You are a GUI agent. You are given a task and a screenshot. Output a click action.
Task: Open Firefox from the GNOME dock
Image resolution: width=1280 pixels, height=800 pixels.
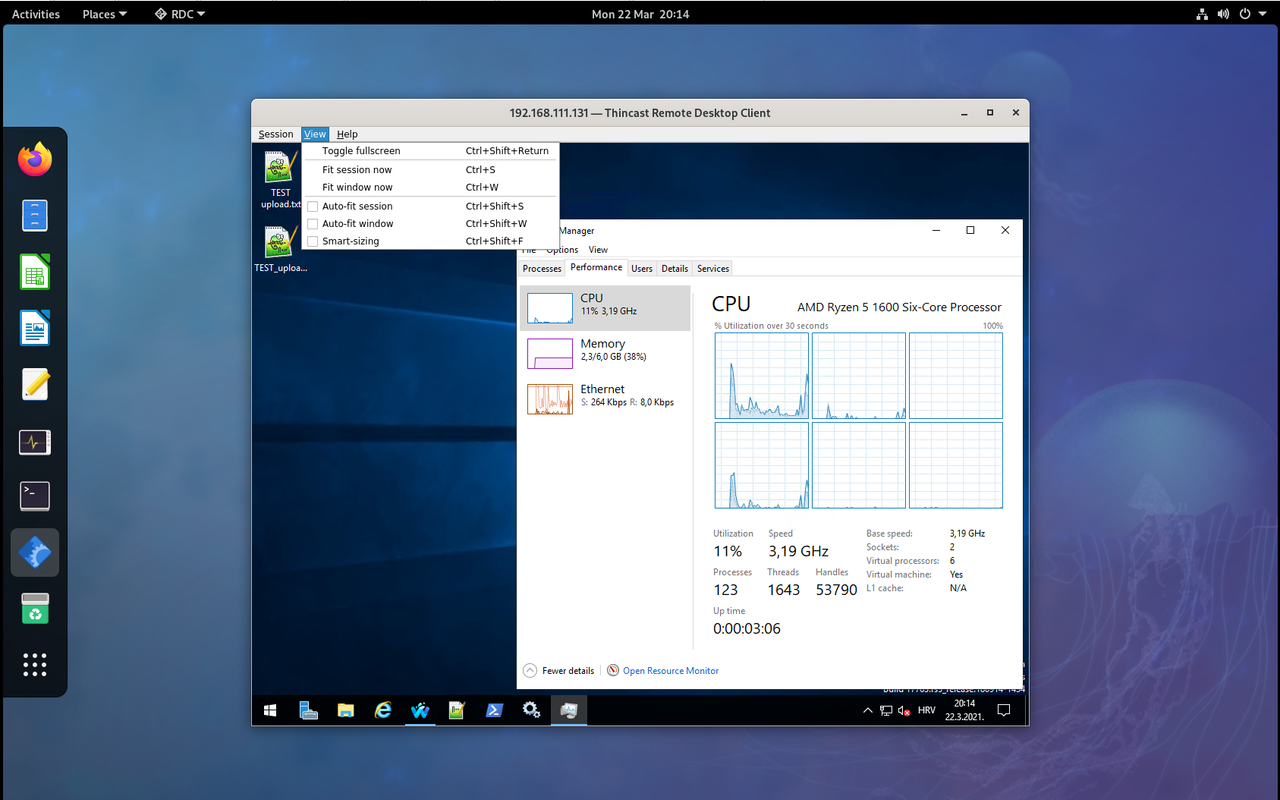[x=35, y=158]
